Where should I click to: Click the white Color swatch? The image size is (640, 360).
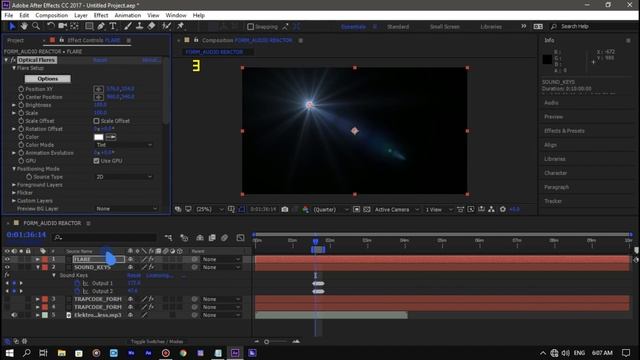point(99,137)
